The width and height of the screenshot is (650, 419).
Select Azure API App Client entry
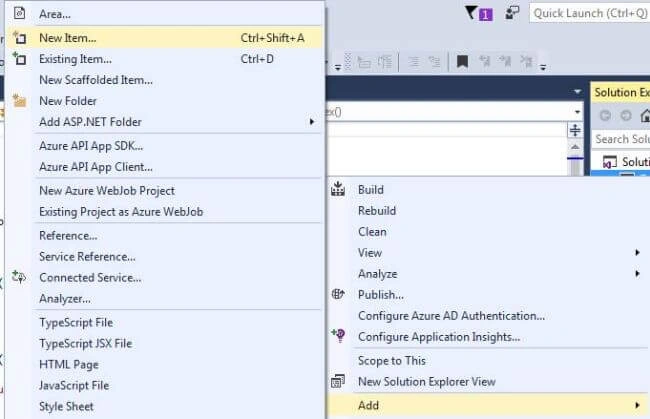point(164,167)
